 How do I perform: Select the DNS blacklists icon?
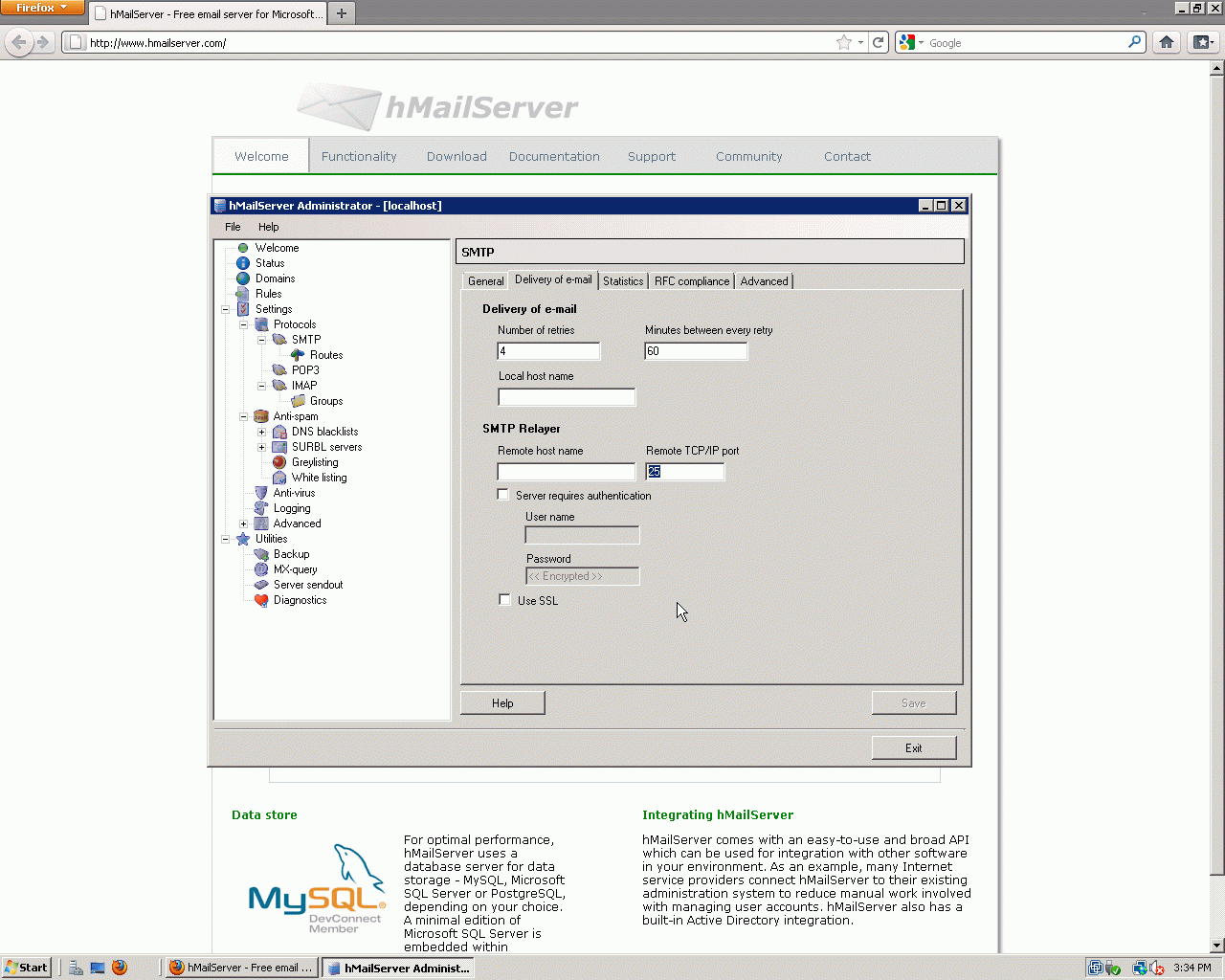click(x=279, y=432)
